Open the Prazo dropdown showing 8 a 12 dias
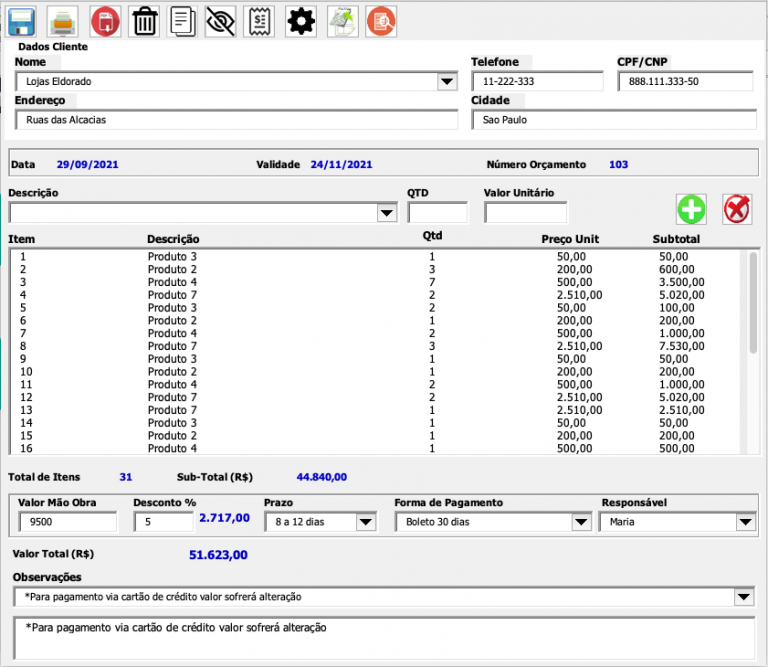The image size is (768, 667). coord(365,522)
